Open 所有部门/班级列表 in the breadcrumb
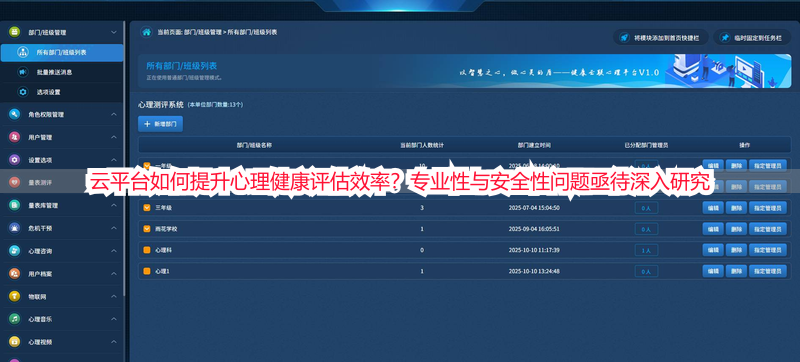Screen dimensions: 800x362 coord(252,32)
